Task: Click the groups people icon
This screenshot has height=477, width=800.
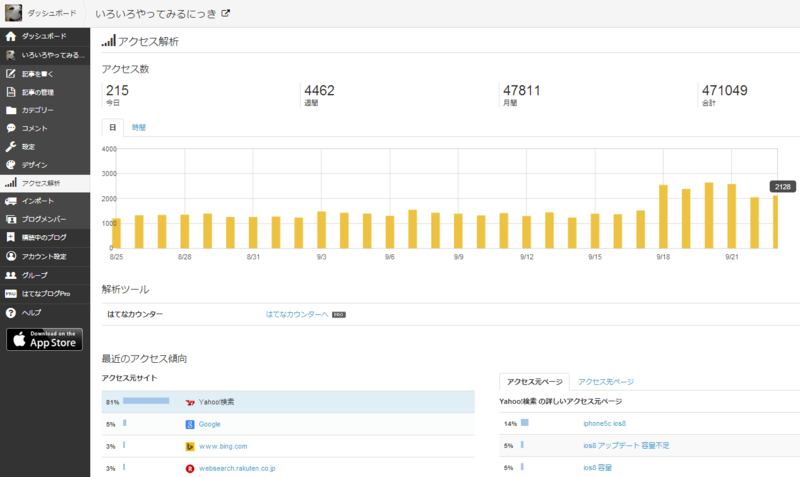Action: 11,275
